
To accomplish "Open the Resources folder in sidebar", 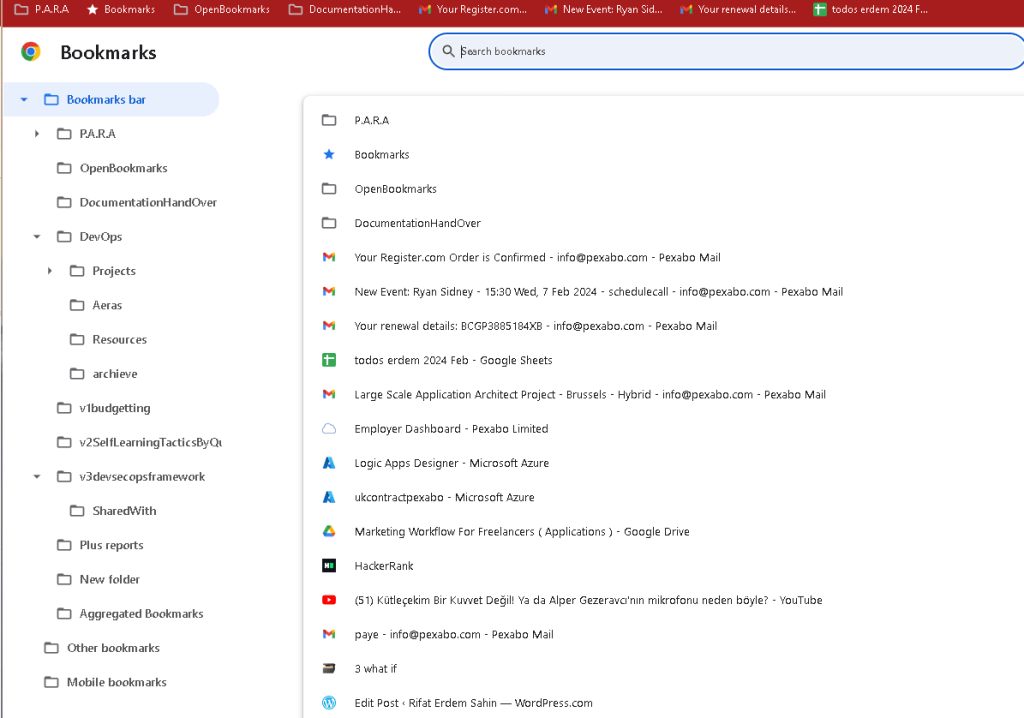I will point(120,339).
